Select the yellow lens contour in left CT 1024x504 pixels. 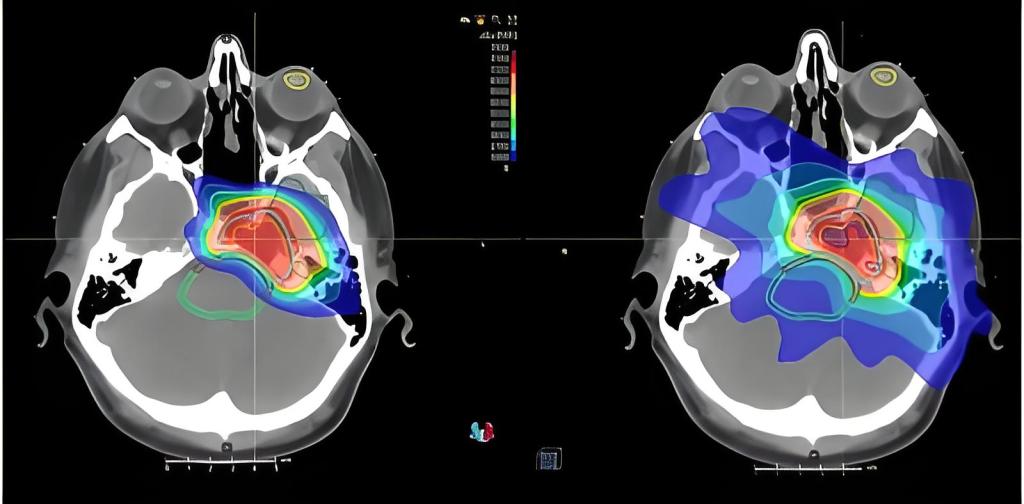pyautogui.click(x=296, y=79)
